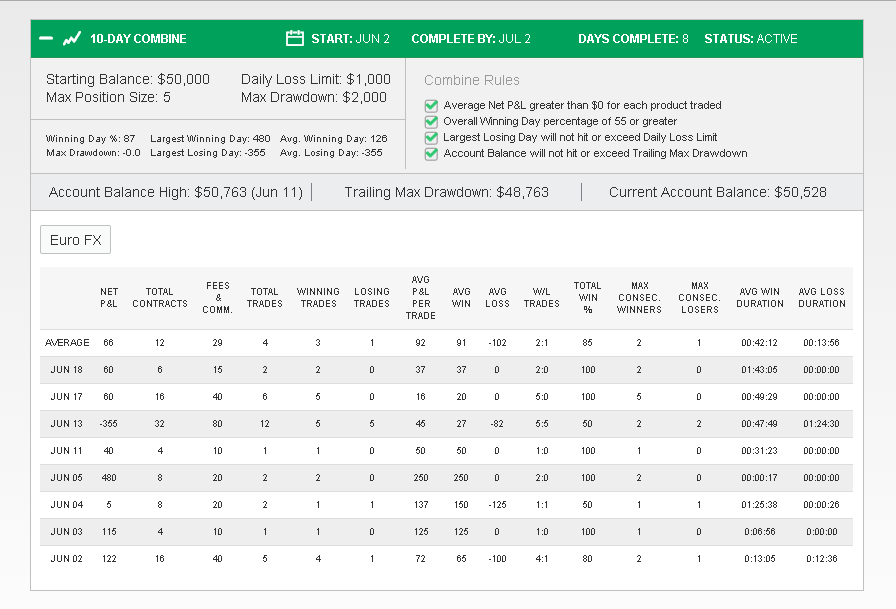This screenshot has height=609, width=896.
Task: Select the JUN 05 row label
Action: coord(66,478)
